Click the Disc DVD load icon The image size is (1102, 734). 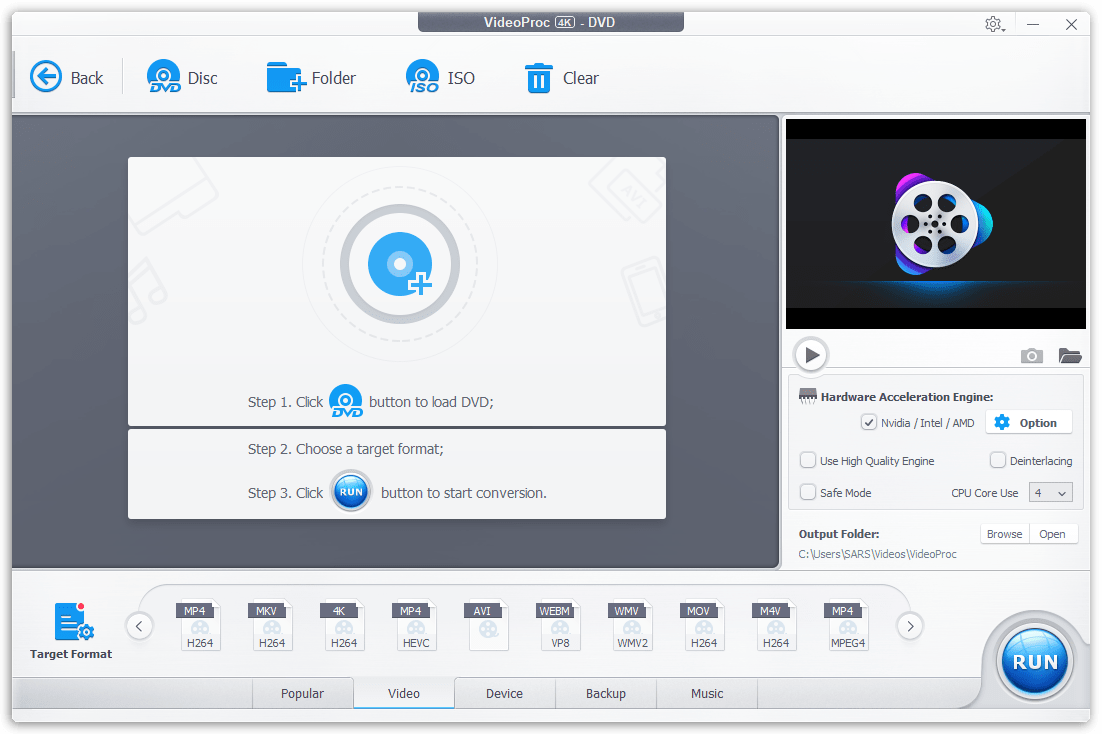pos(164,77)
